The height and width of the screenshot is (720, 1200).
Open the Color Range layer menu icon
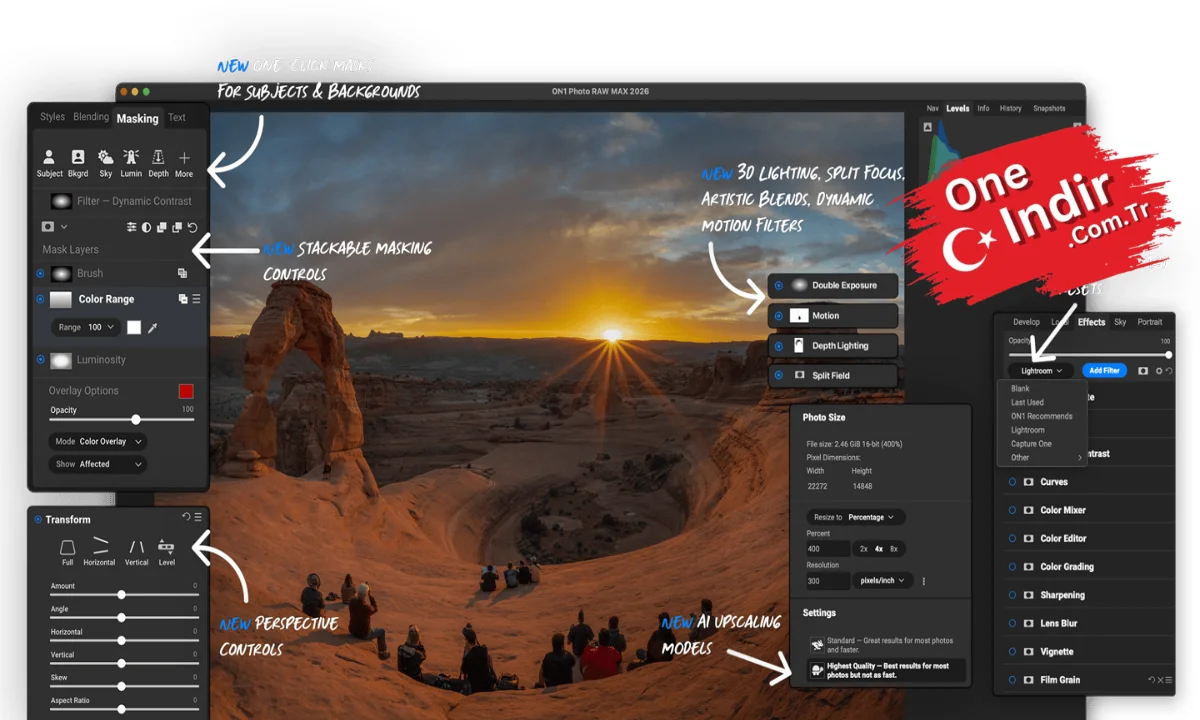pos(196,299)
